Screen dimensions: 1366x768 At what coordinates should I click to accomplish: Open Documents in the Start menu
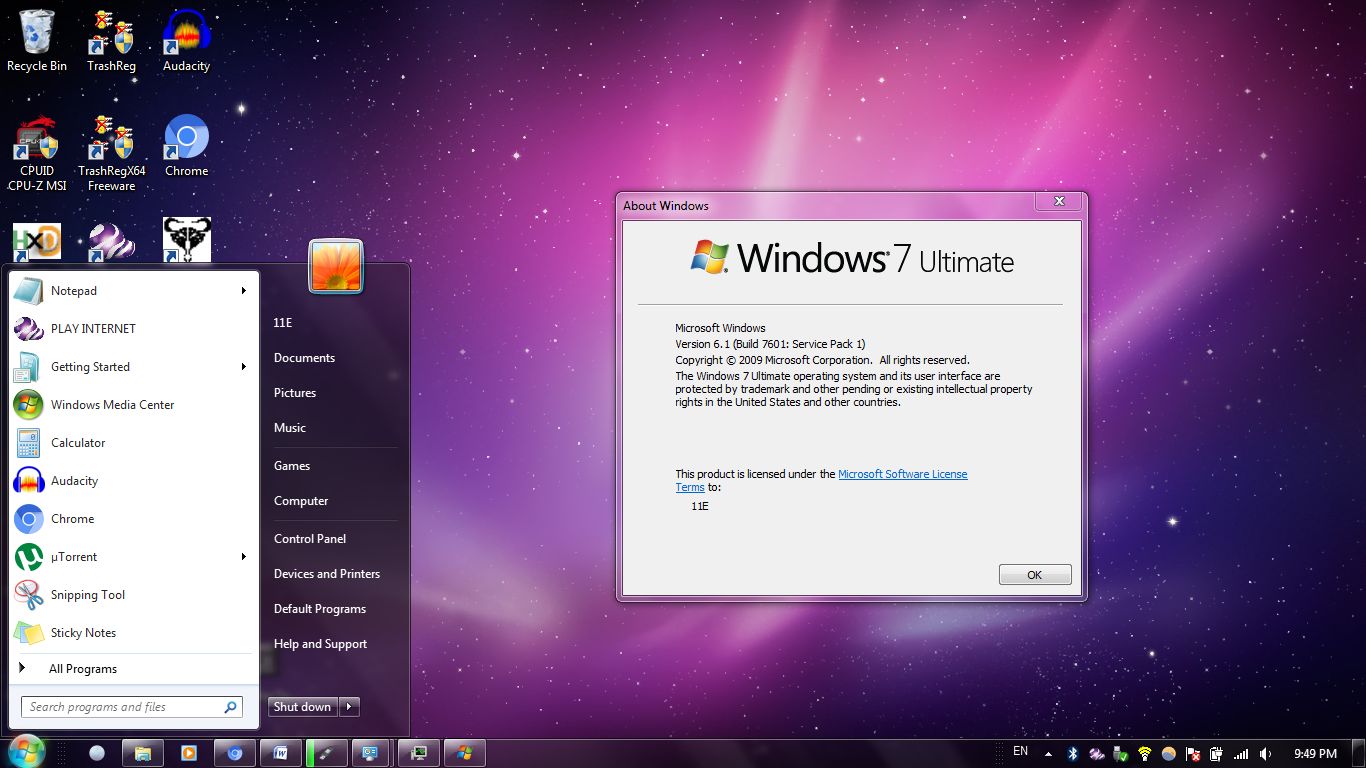pos(304,358)
